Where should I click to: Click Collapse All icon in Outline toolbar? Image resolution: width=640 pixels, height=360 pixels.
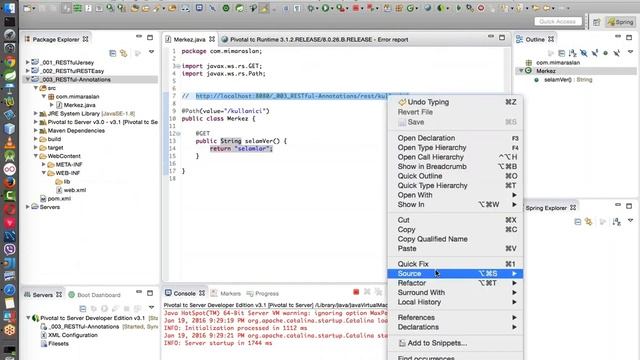[x=562, y=53]
